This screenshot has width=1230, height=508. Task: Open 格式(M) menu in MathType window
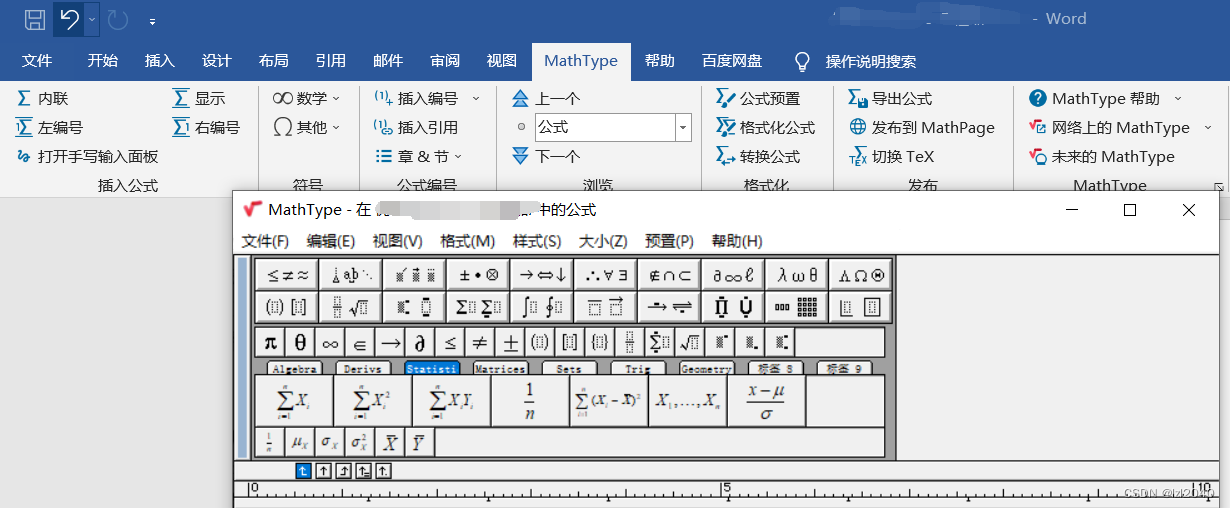click(x=468, y=241)
